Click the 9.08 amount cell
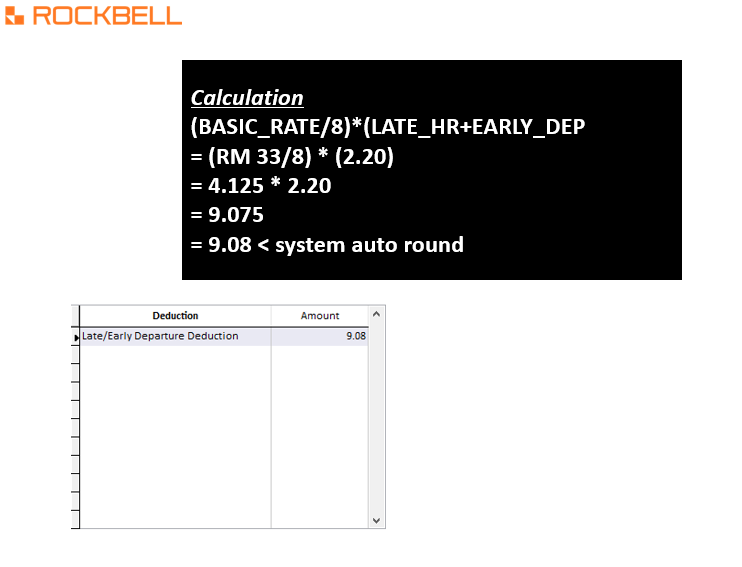 (x=320, y=336)
